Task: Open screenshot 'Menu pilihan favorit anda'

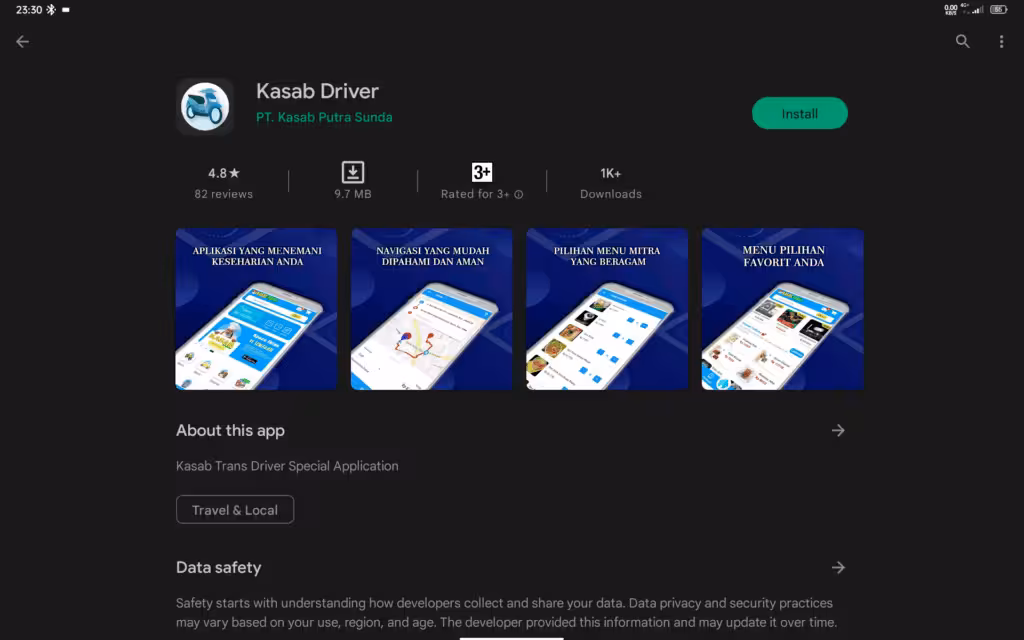Action: (782, 309)
